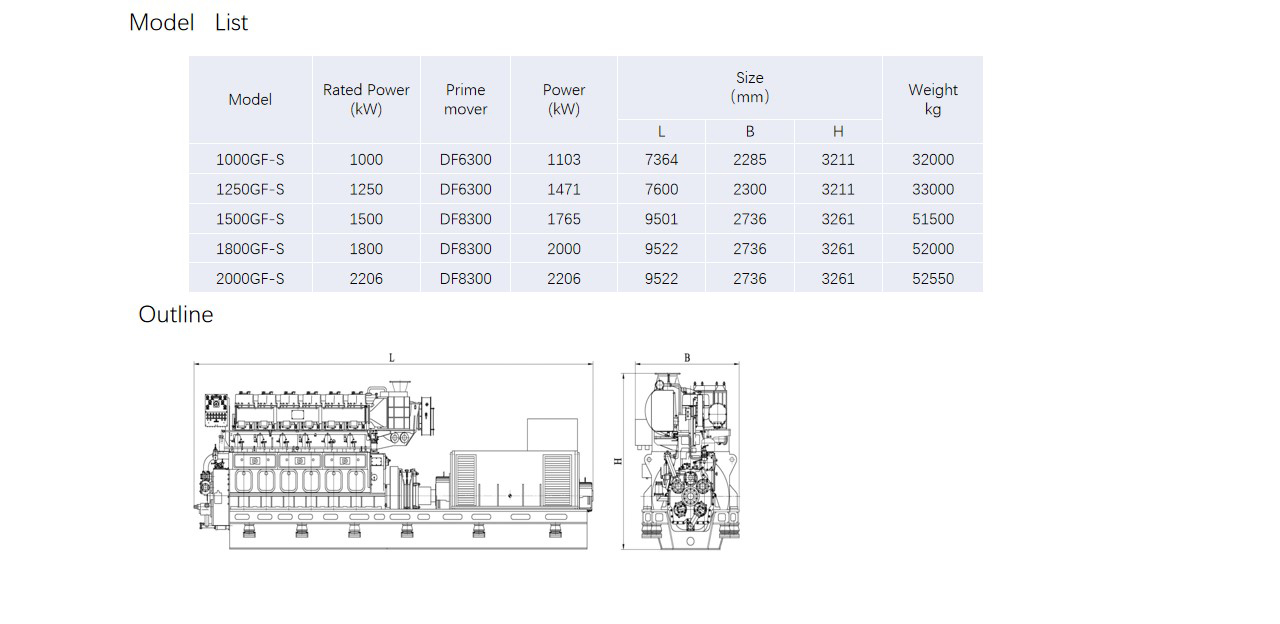1280x624 pixels.
Task: Click the 'Weight kg' column header
Action: (933, 99)
